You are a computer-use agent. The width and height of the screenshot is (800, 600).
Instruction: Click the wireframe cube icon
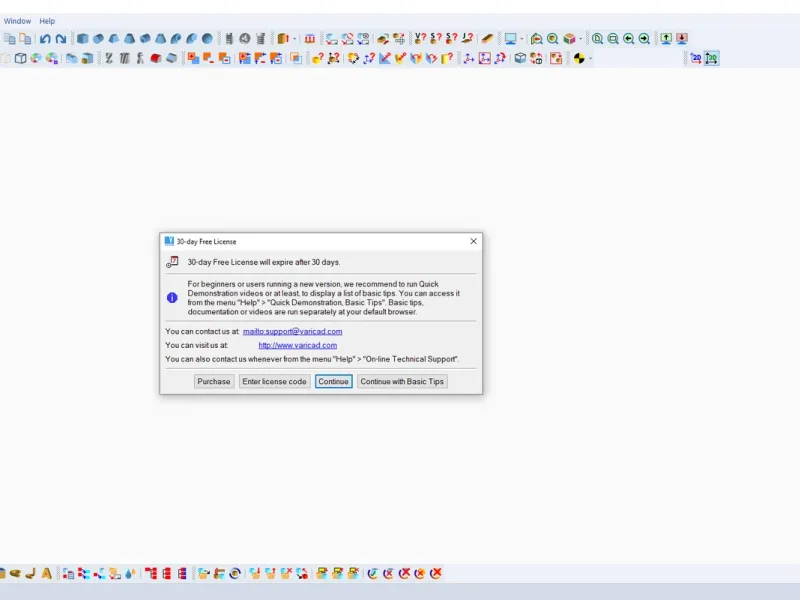coord(20,59)
